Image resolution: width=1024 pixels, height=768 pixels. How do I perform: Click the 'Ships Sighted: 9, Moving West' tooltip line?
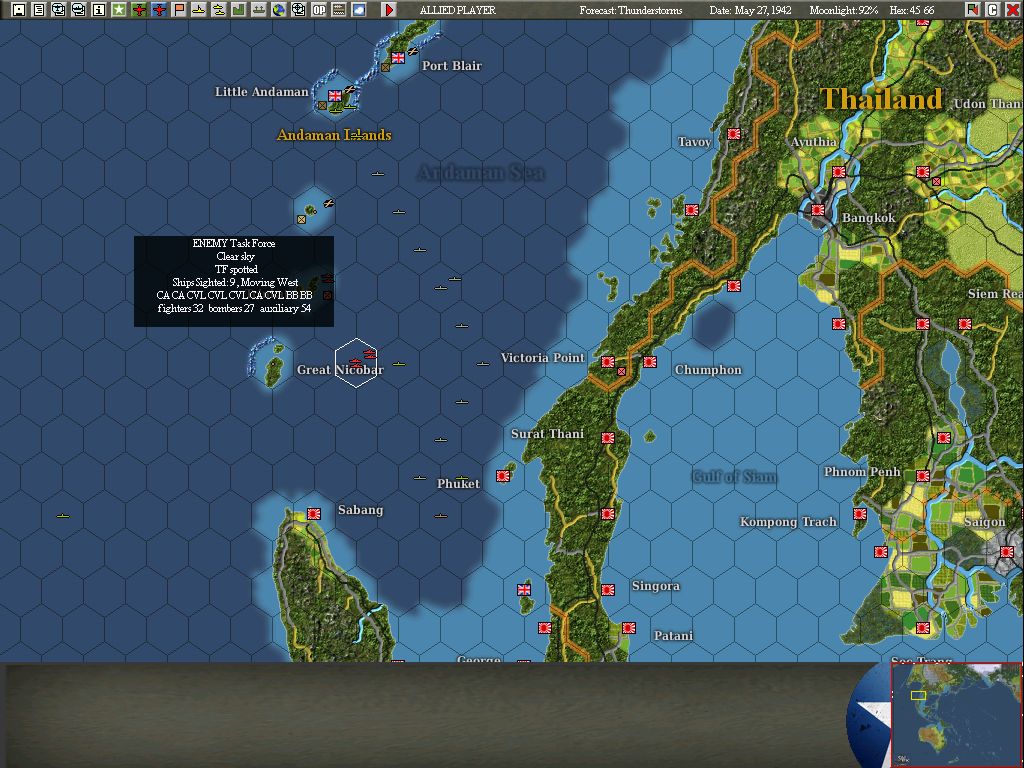point(235,282)
